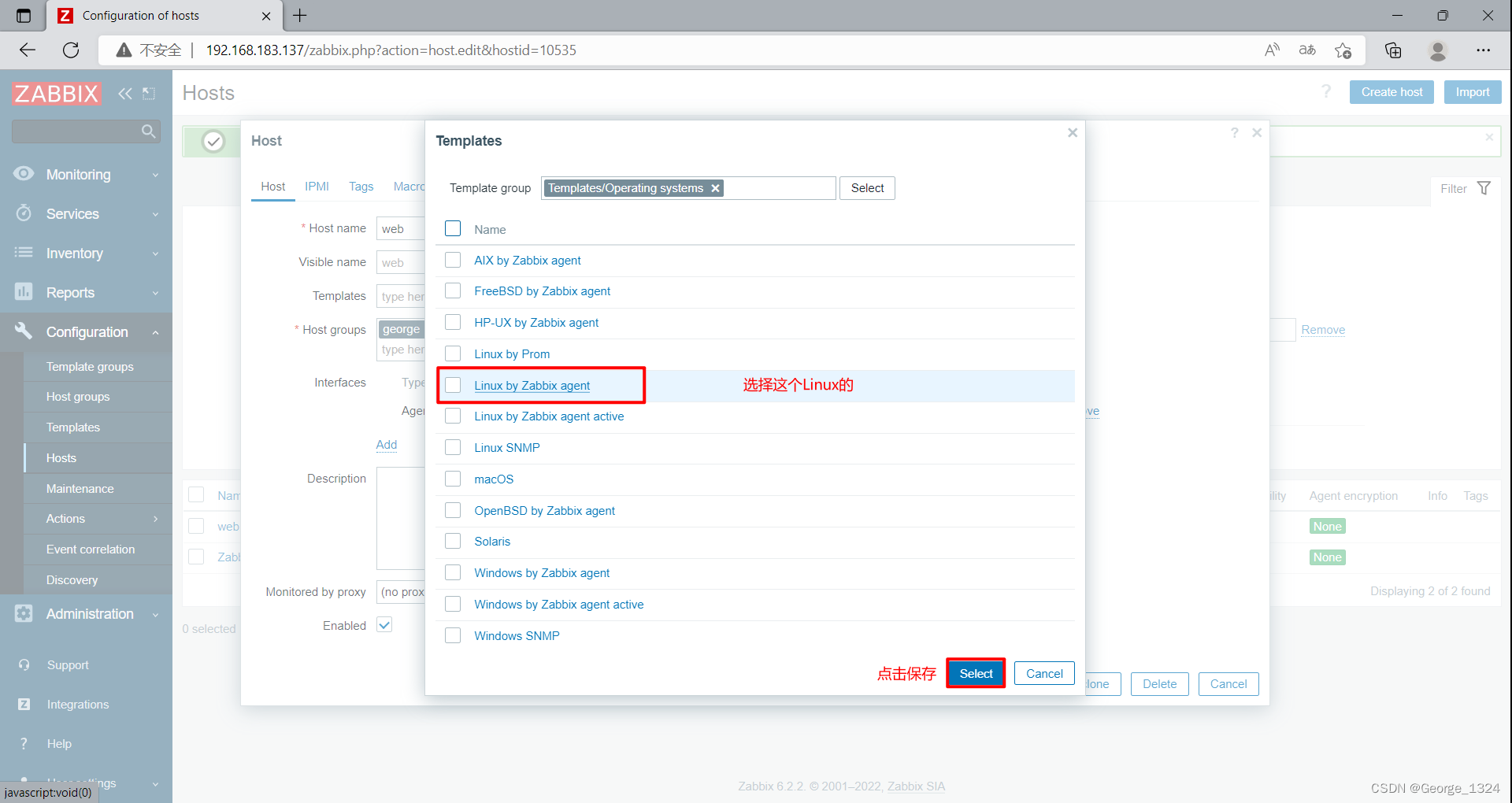Click Select next to Template group

867,188
